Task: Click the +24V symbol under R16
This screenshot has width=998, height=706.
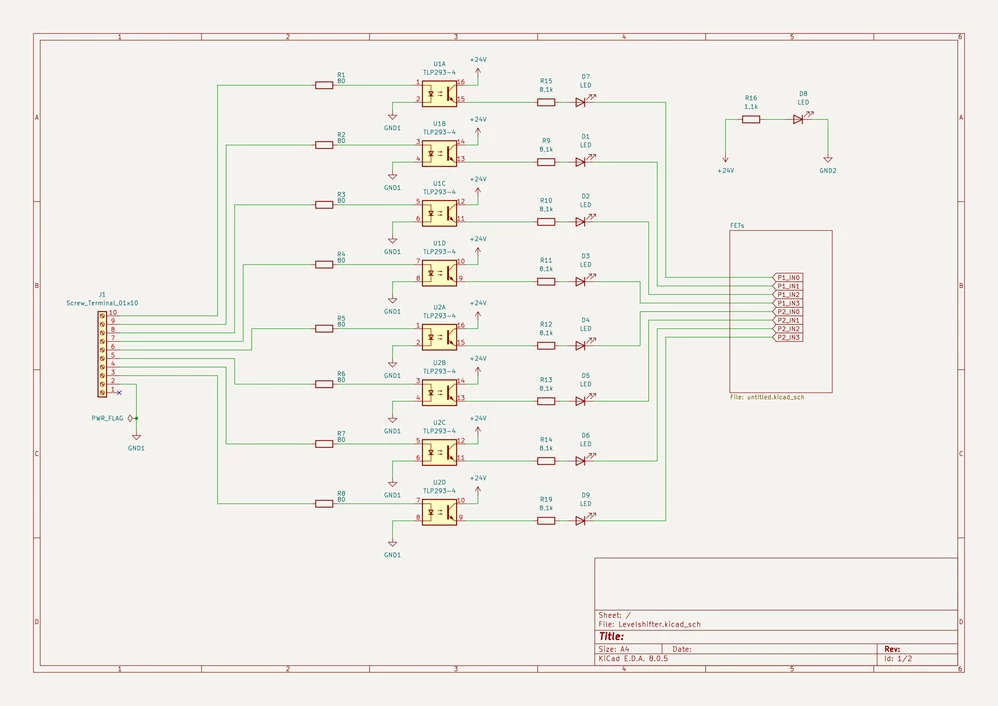Action: pos(725,160)
